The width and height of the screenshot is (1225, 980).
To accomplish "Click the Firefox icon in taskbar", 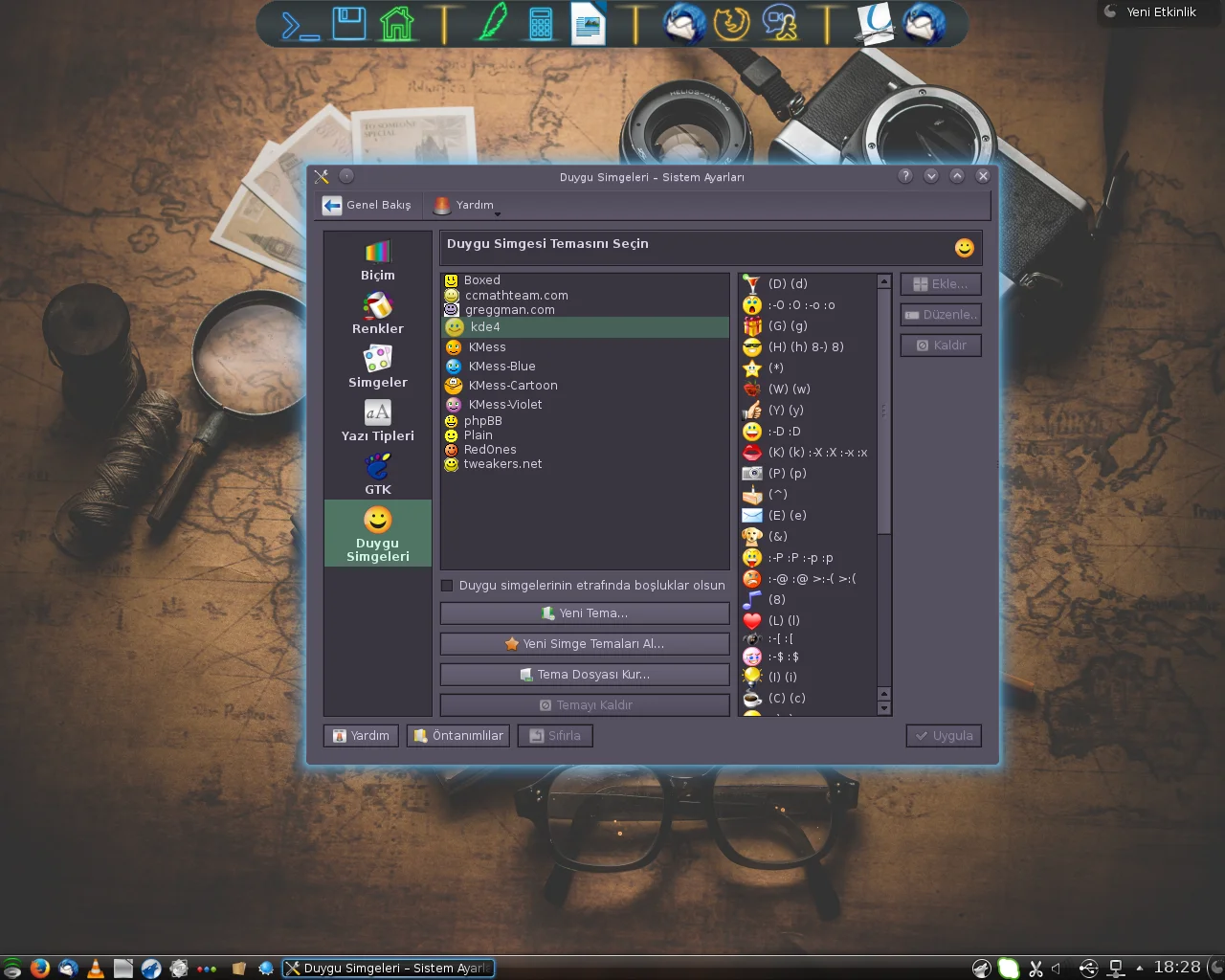I will [x=39, y=968].
